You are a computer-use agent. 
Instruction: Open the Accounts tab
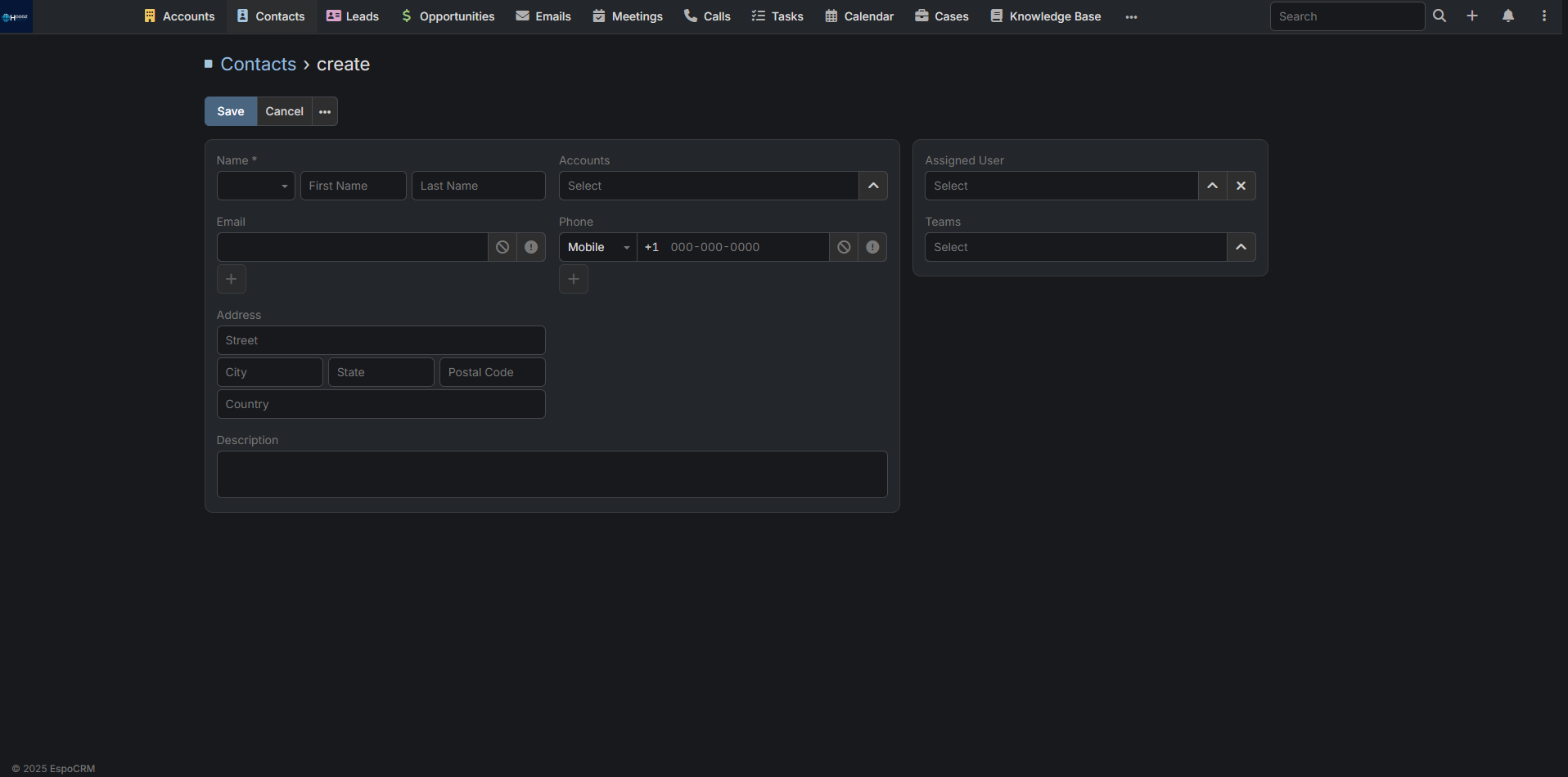tap(179, 16)
